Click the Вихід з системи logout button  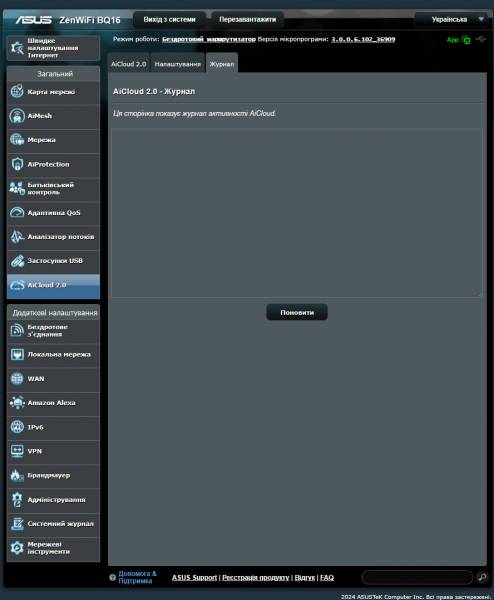[170, 20]
